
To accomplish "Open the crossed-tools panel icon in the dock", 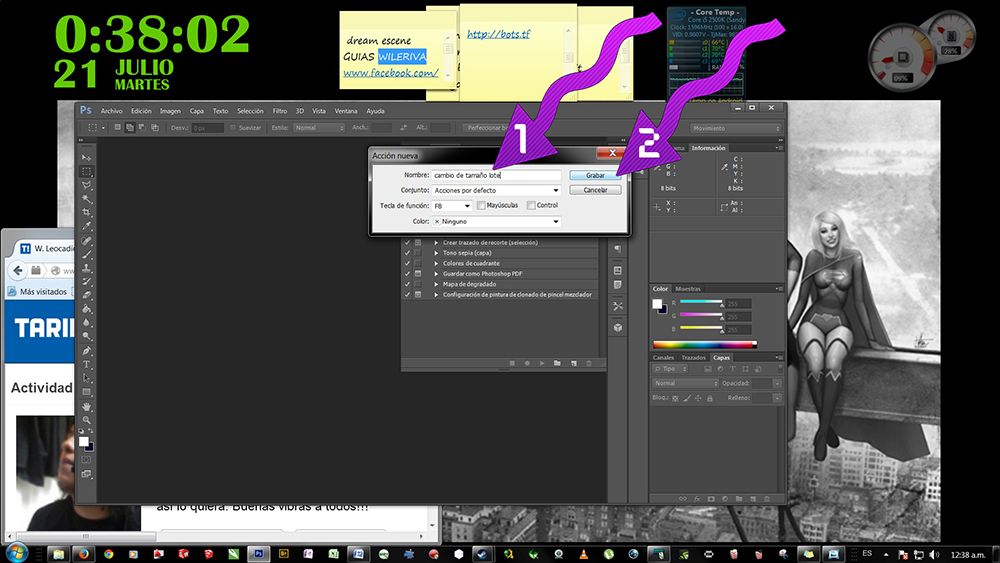I will coord(618,306).
